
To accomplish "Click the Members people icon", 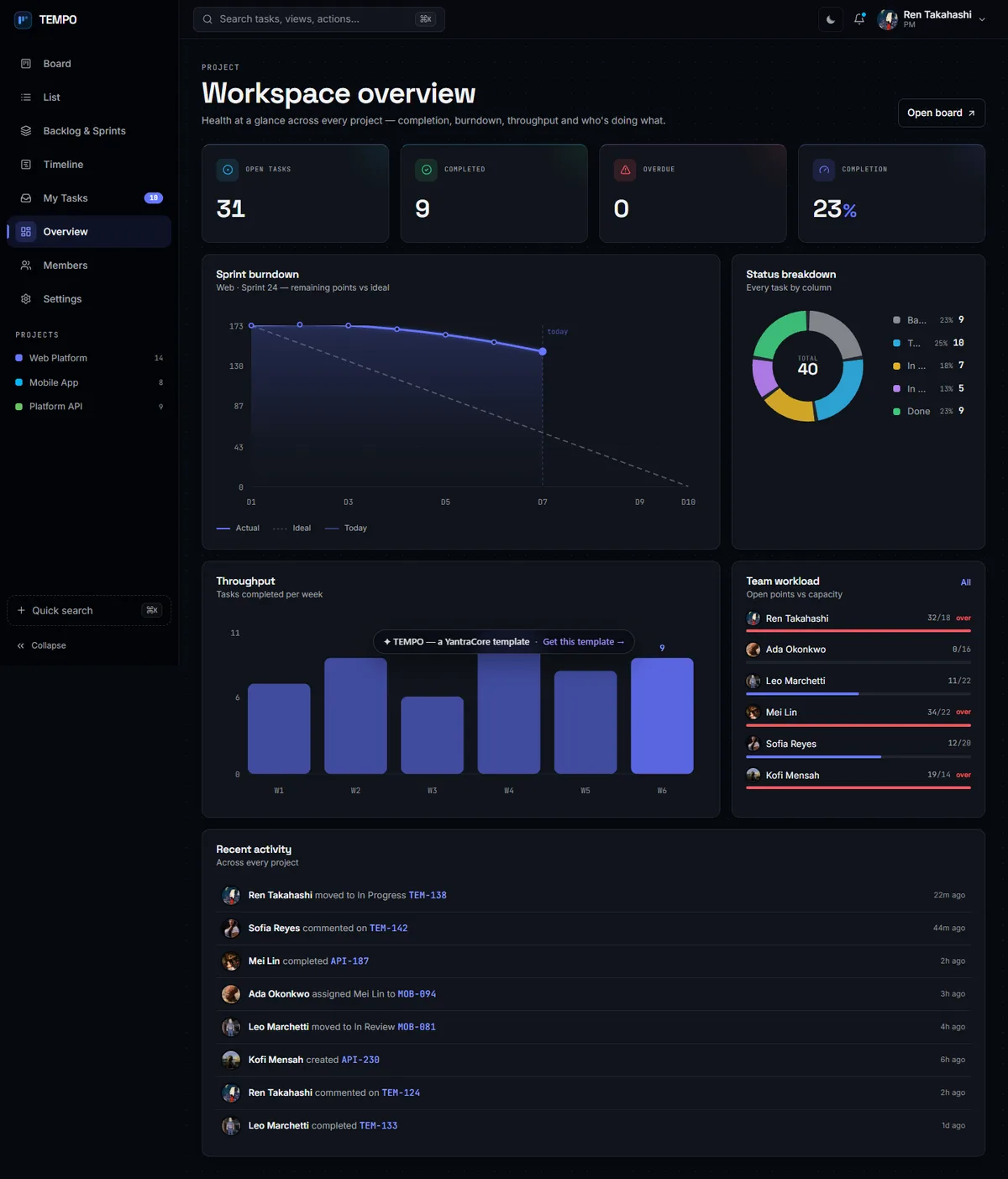I will point(26,266).
